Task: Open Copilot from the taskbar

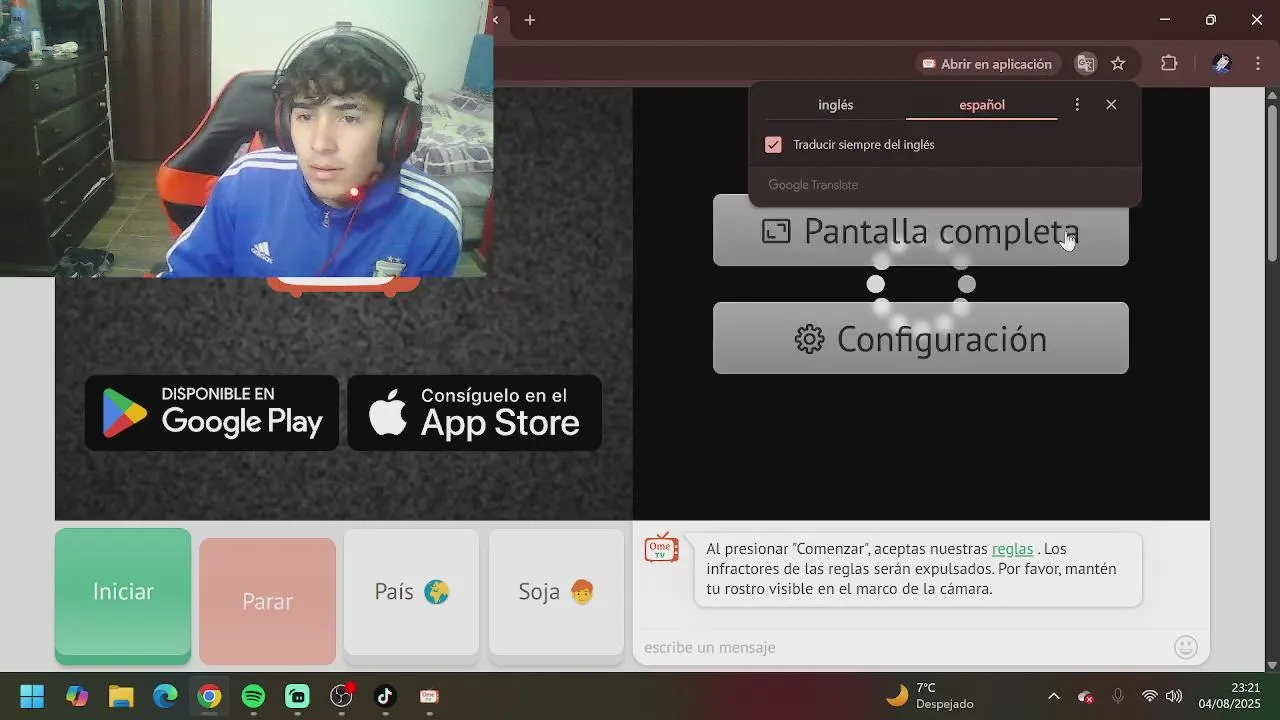Action: (77, 696)
